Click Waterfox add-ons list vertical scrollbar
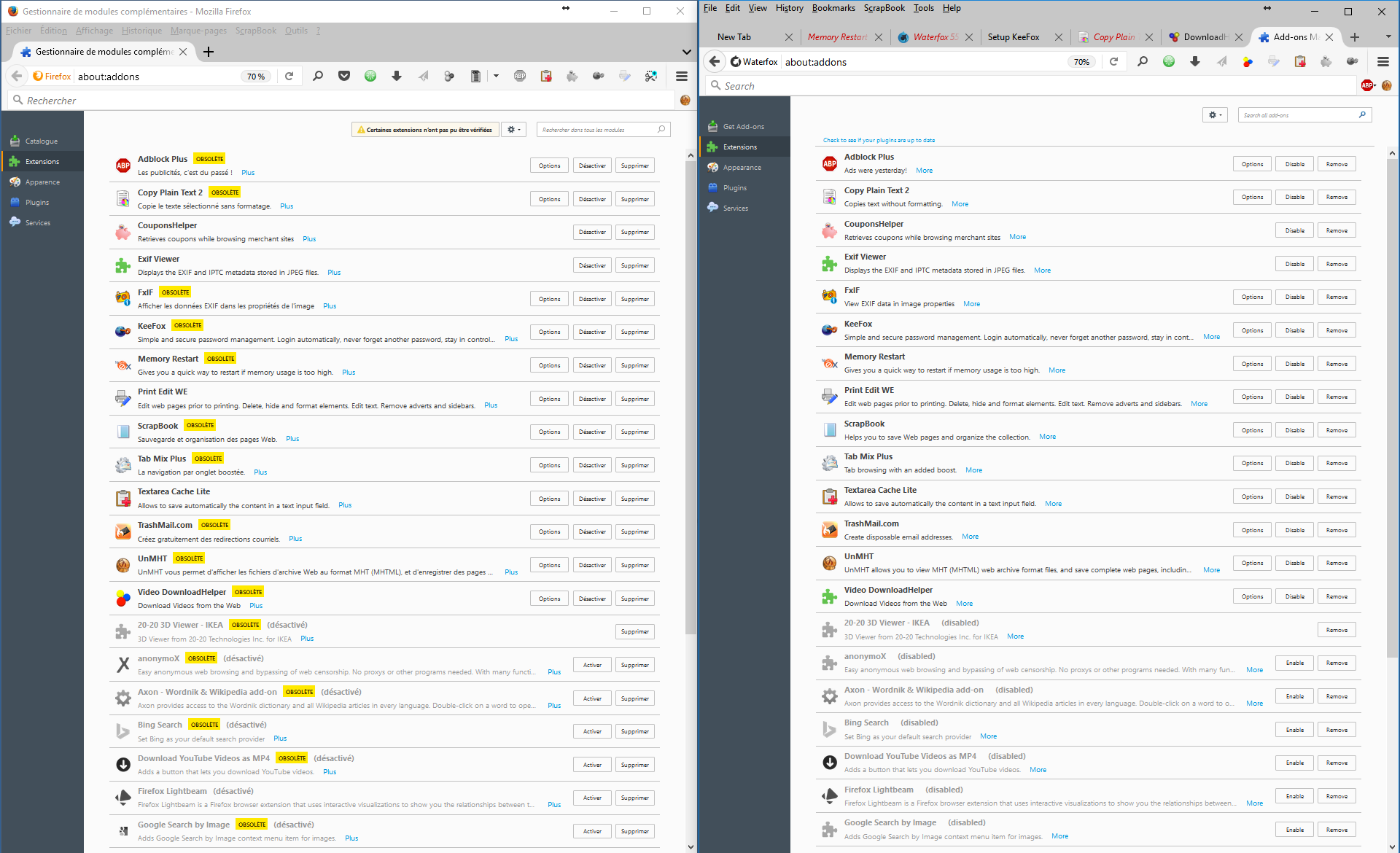The width and height of the screenshot is (1400, 853). [1392, 408]
